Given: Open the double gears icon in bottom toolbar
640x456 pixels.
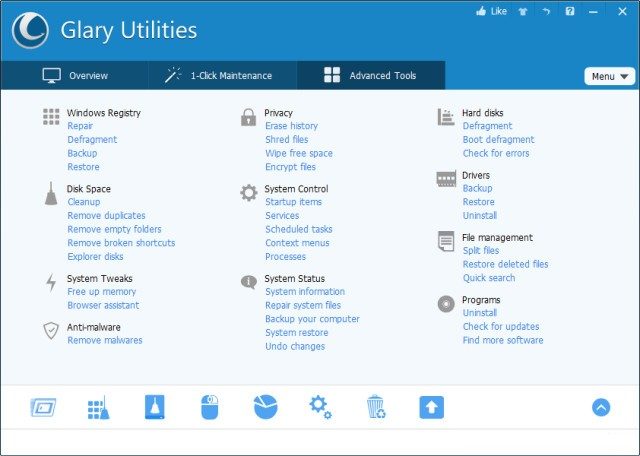Looking at the screenshot, I should [x=320, y=407].
